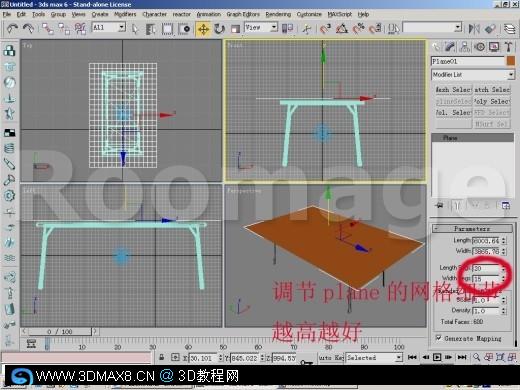Open the MAXScript menu
The width and height of the screenshot is (520, 390).
[x=340, y=14]
